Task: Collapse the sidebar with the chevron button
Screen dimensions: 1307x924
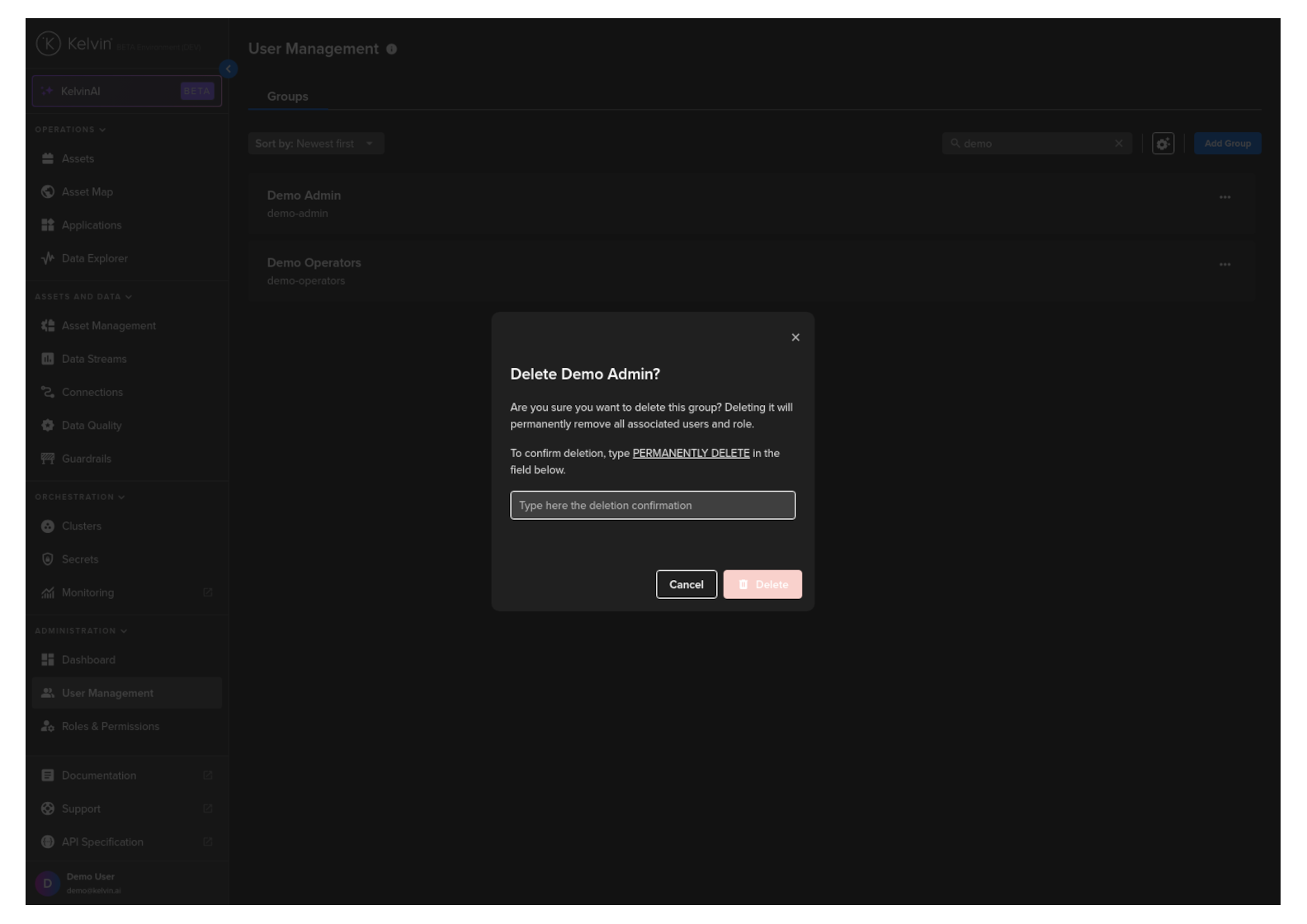Action: pos(229,69)
